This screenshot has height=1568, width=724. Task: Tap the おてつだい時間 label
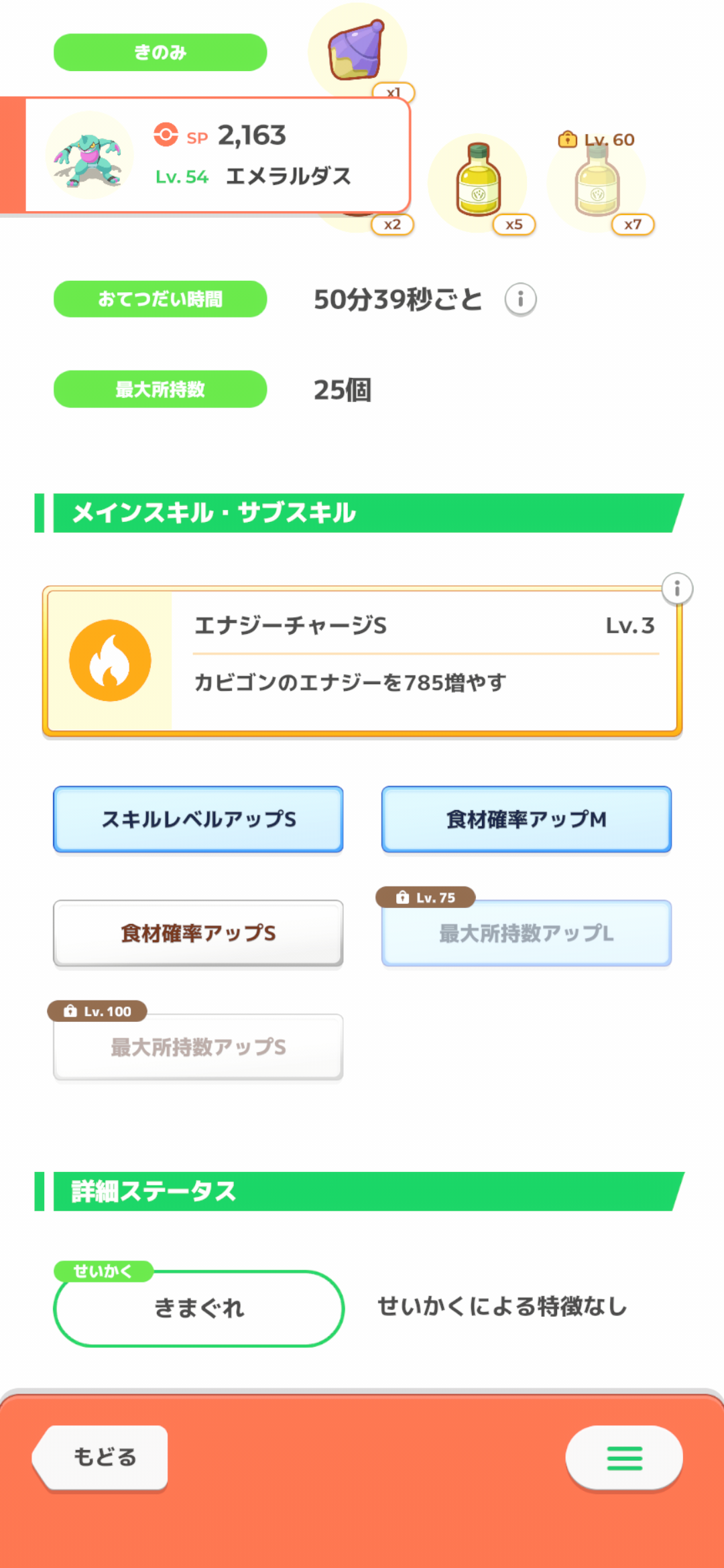coord(160,299)
